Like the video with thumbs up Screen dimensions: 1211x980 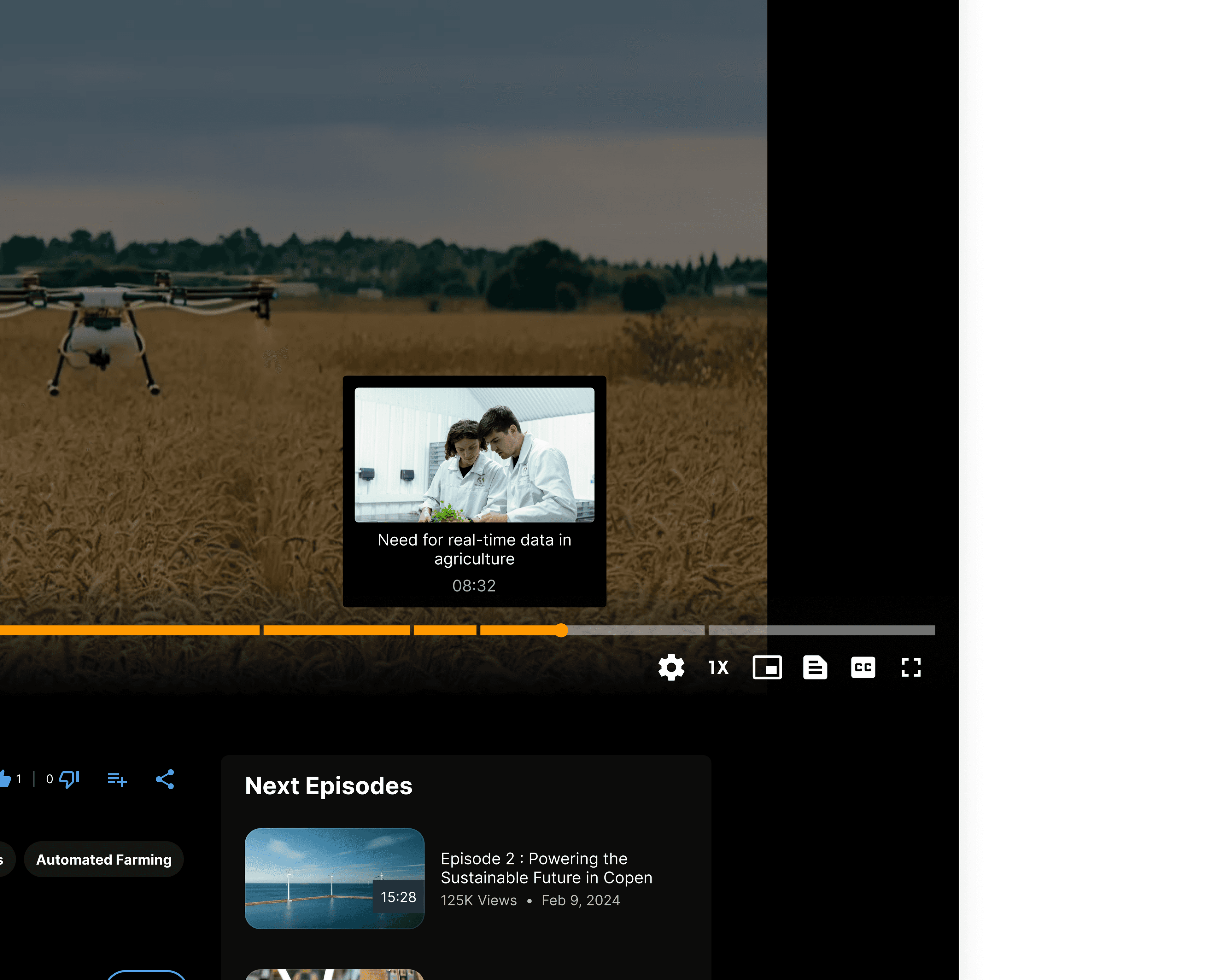coord(4,779)
